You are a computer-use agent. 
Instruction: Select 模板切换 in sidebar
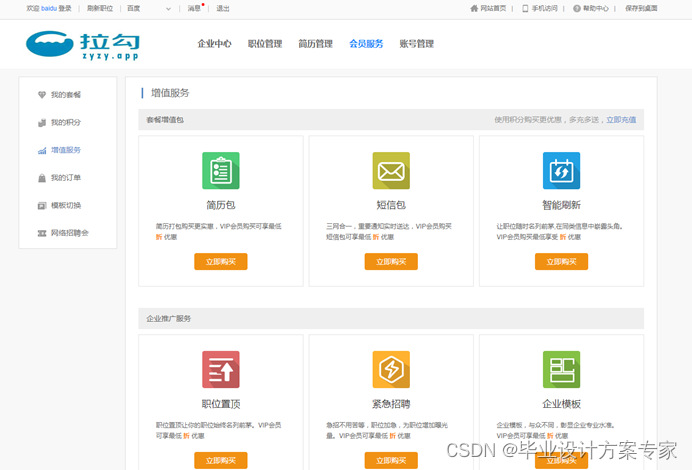coord(66,206)
